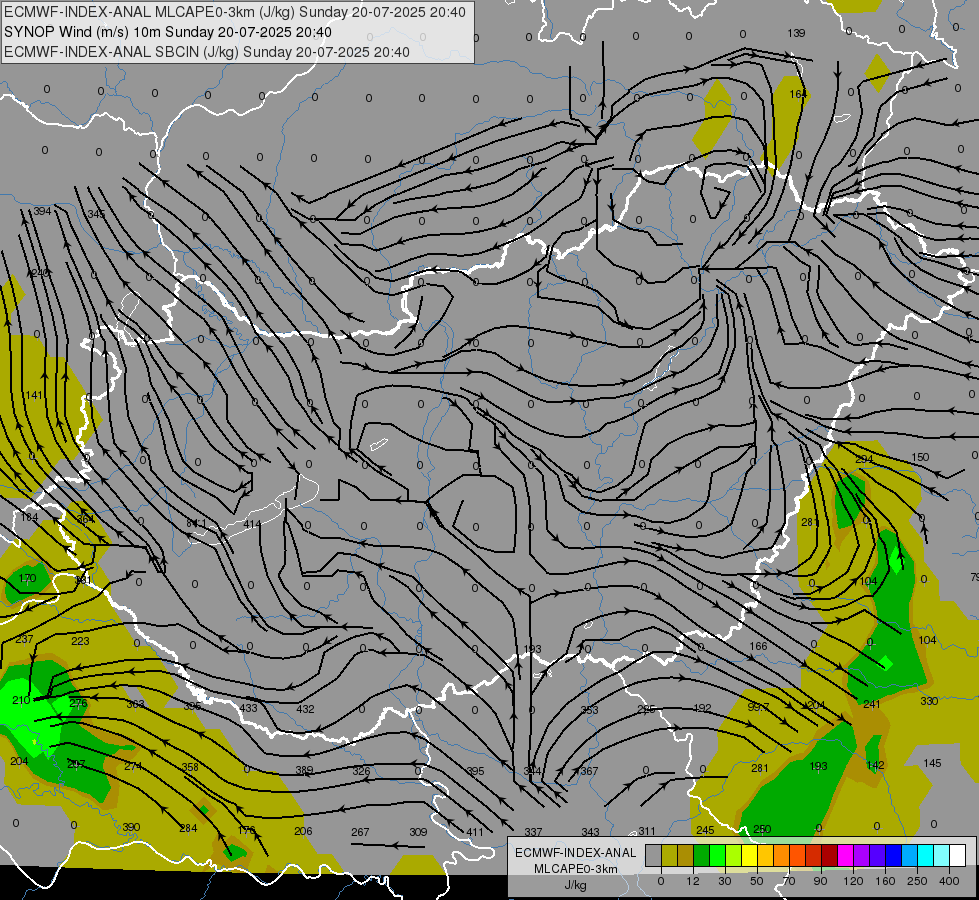
Task: Click the map value 414
Action: coord(252,524)
